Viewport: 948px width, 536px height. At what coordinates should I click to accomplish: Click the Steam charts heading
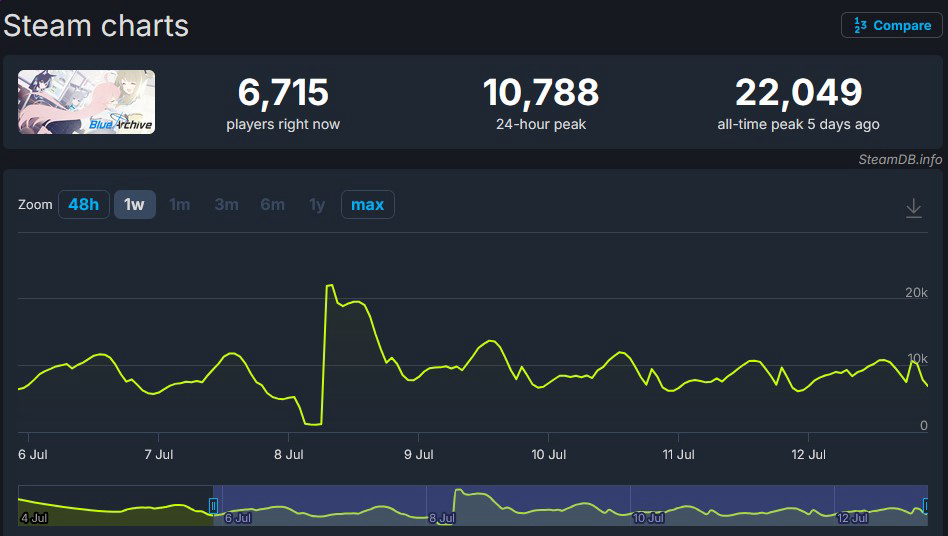[96, 26]
